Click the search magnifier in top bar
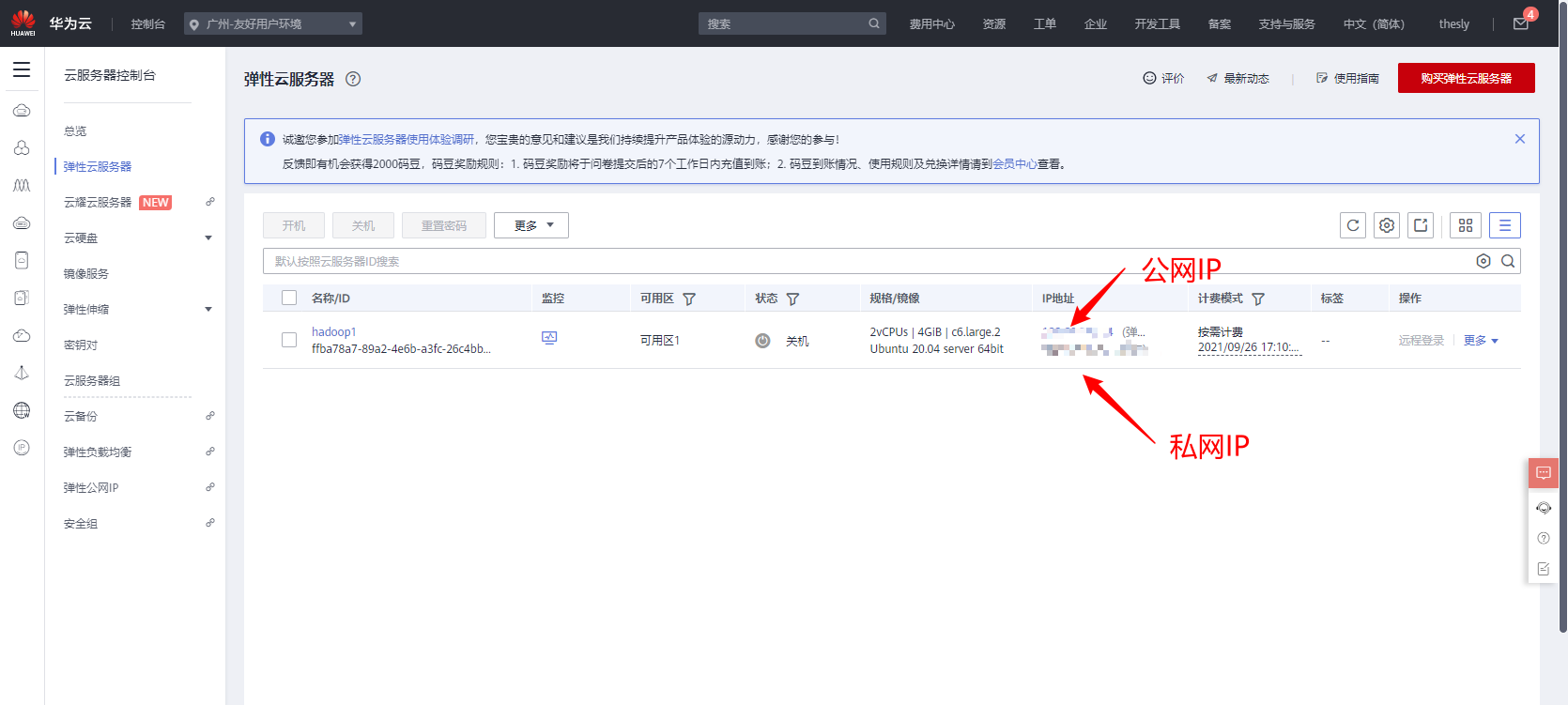The height and width of the screenshot is (705, 1568). [874, 23]
